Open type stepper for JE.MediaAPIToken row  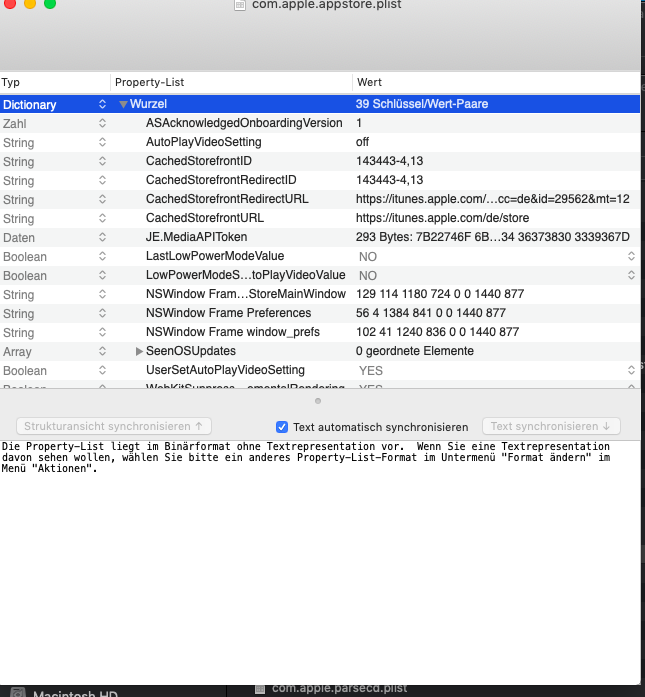(x=102, y=237)
